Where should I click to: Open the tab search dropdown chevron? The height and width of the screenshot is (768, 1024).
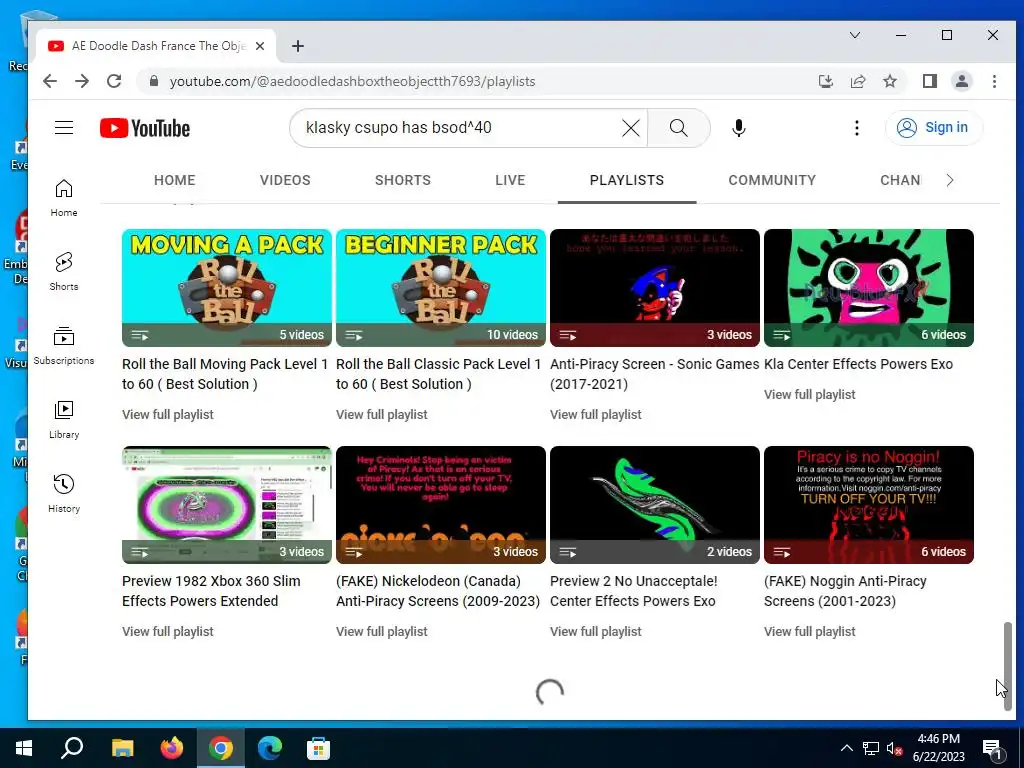pyautogui.click(x=855, y=35)
